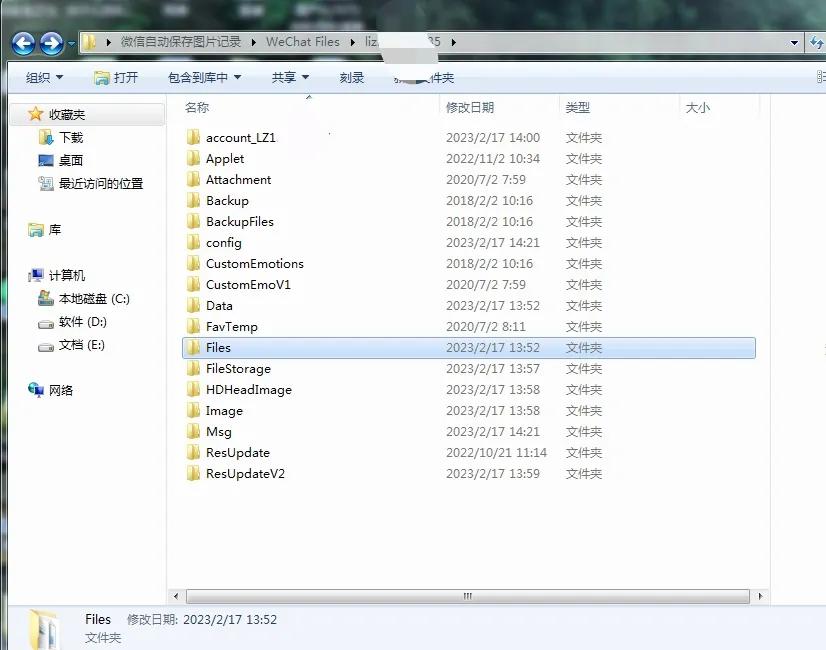The image size is (826, 650).
Task: Sort by 类型 column header
Action: [577, 107]
